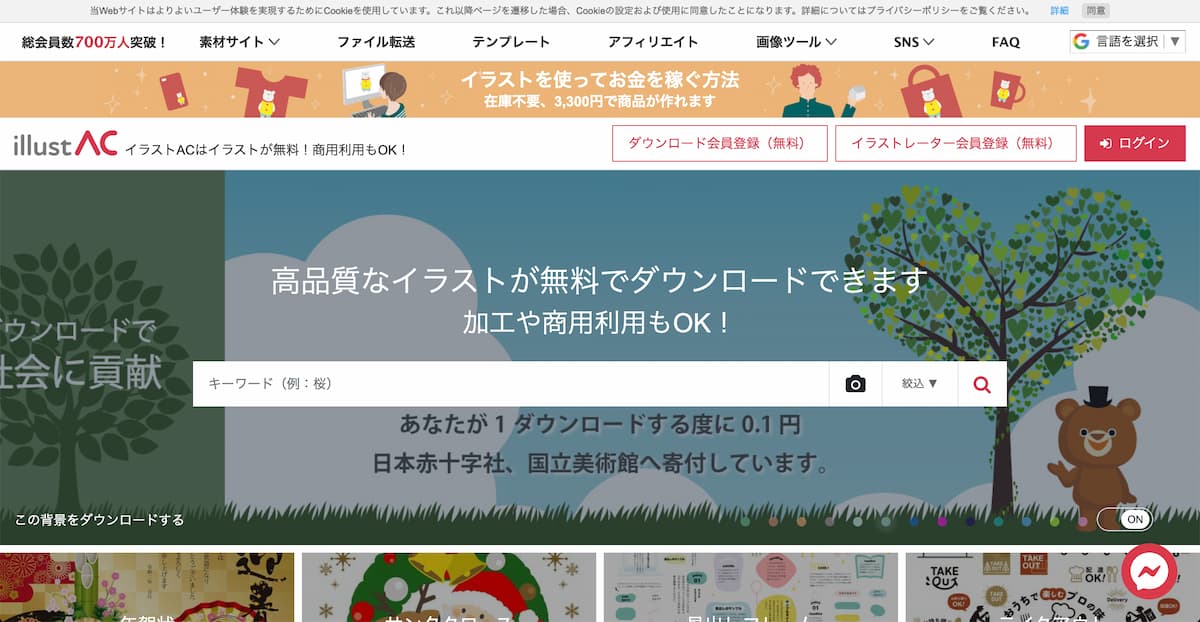Click the illustAC logo
Screen dimensions: 1200x622
coord(66,145)
